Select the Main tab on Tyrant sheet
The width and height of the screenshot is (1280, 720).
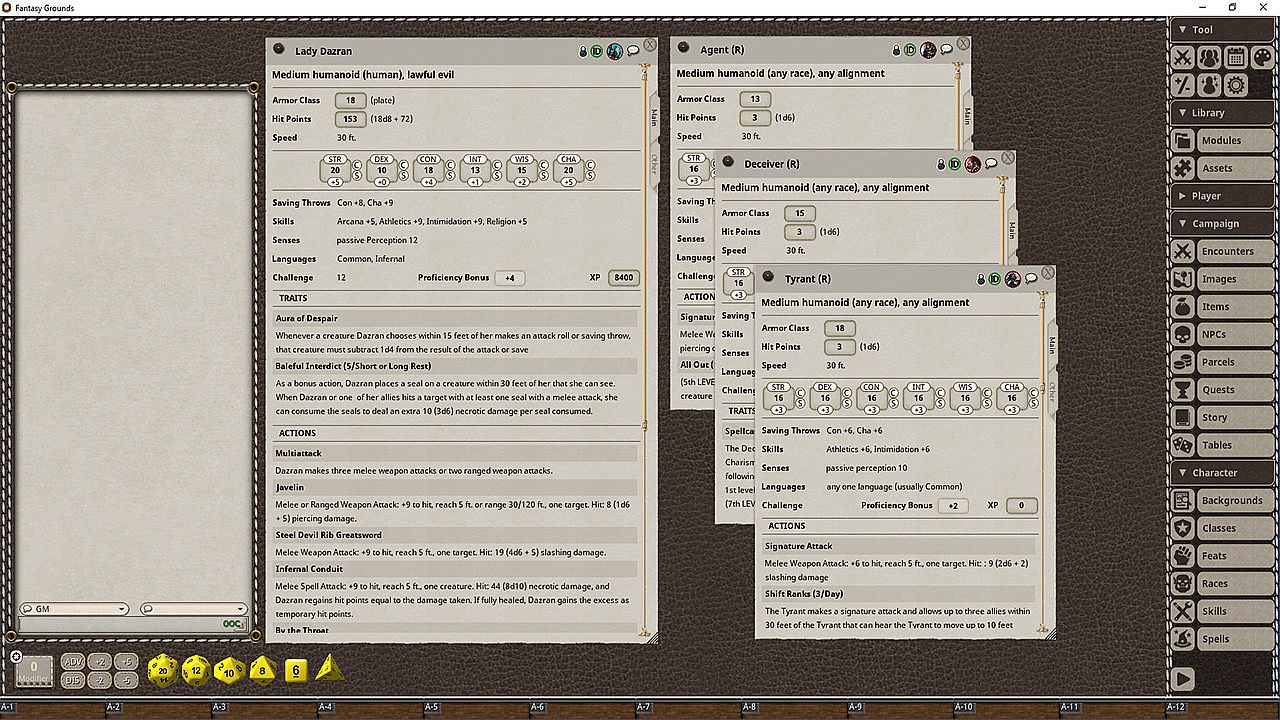(1051, 345)
